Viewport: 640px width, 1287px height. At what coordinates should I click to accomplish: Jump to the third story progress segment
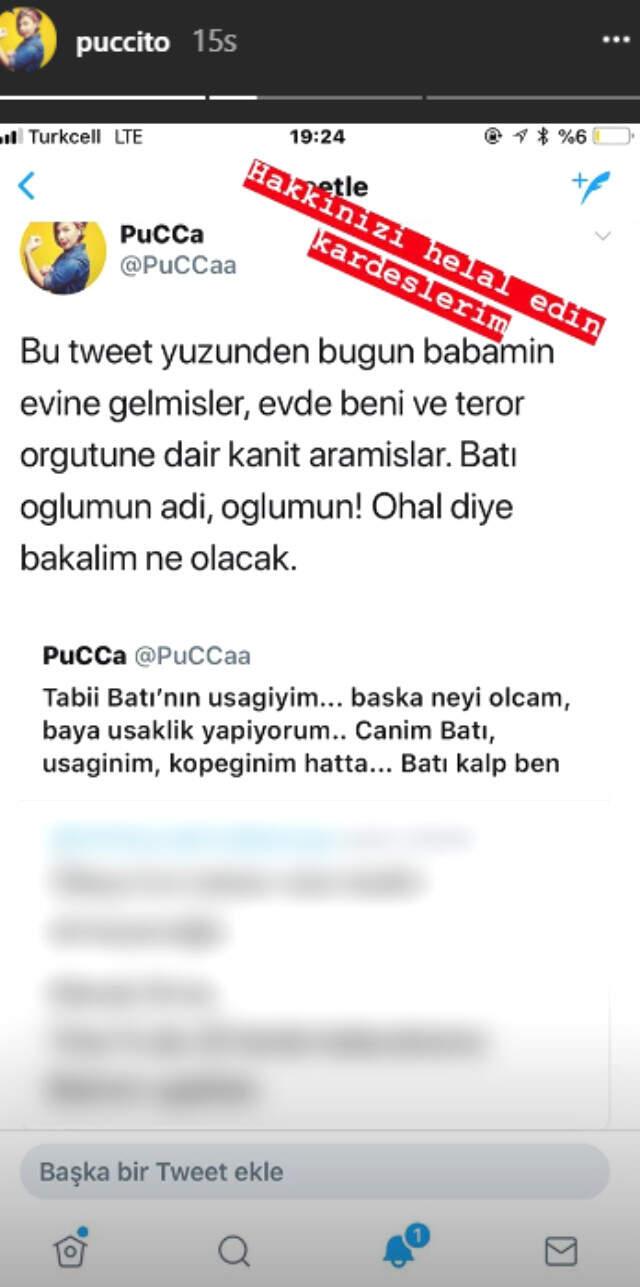pos(533,97)
